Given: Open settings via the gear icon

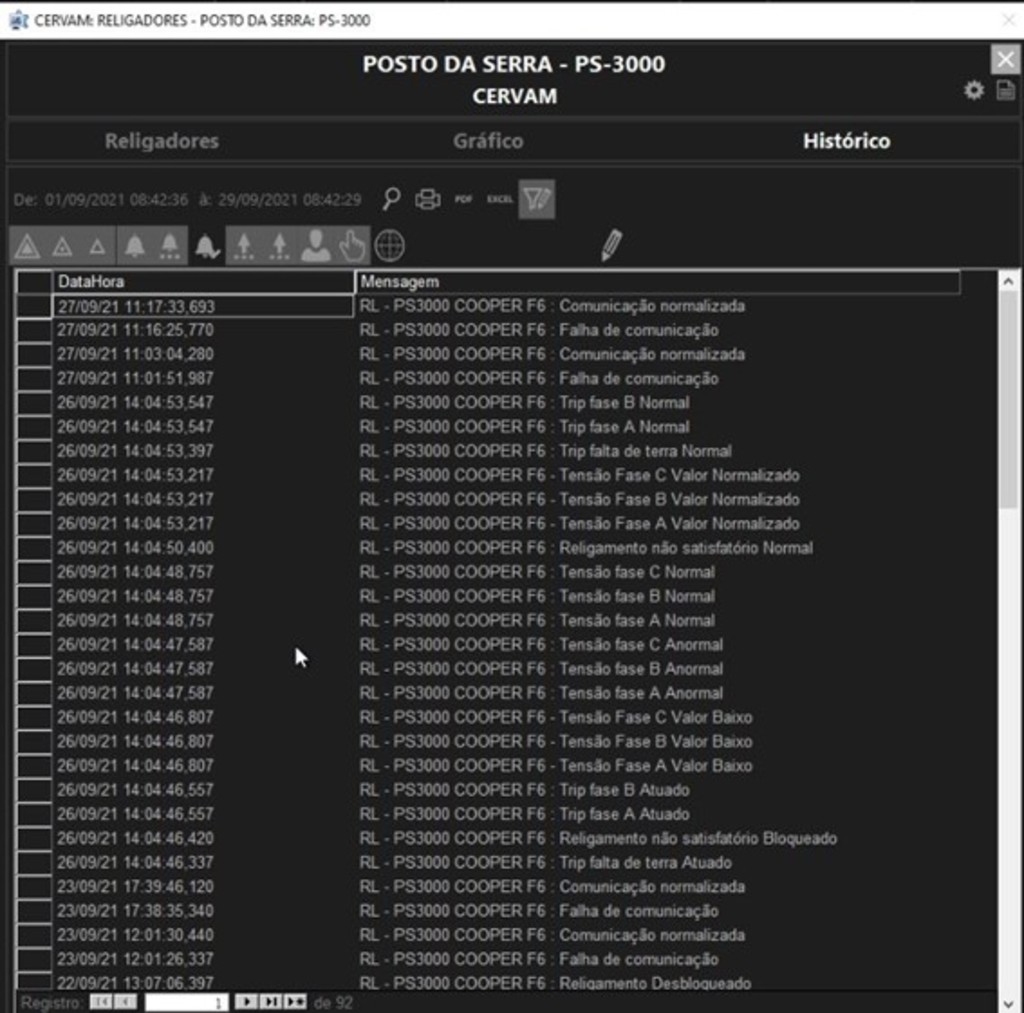Looking at the screenshot, I should (x=973, y=91).
